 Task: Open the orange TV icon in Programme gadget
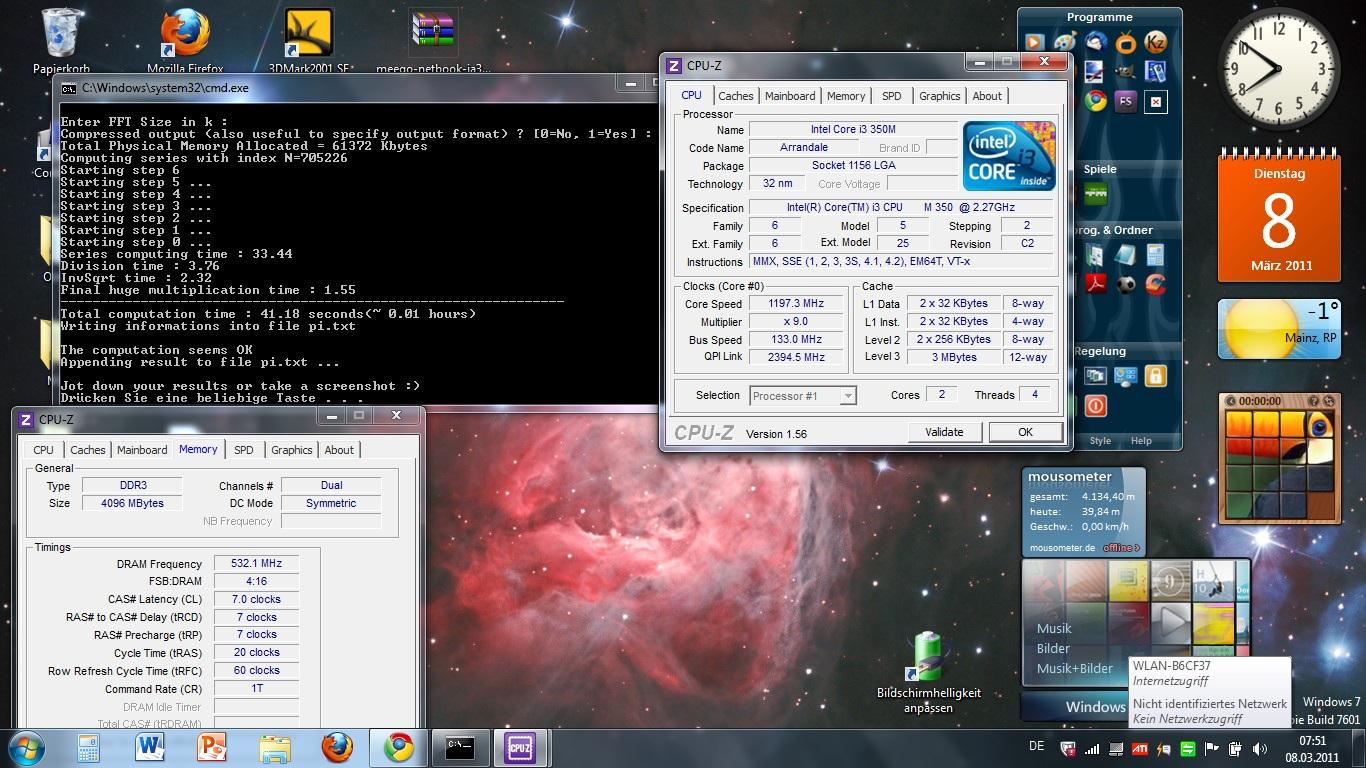coord(1125,42)
